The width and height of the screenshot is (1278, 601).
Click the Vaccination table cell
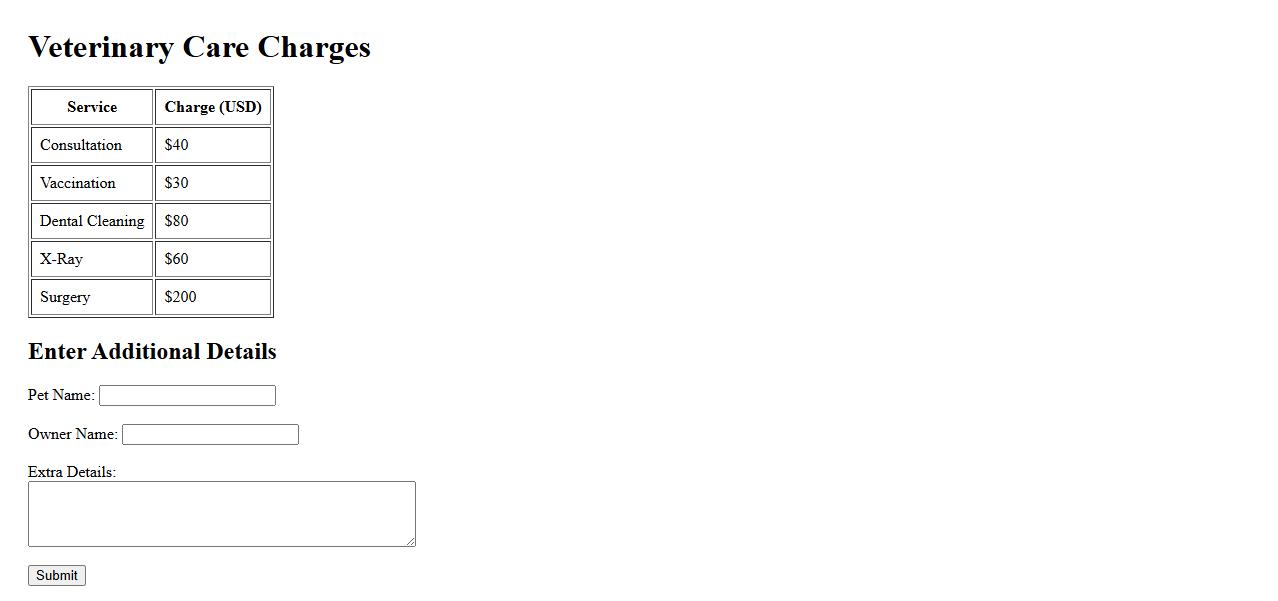(78, 183)
